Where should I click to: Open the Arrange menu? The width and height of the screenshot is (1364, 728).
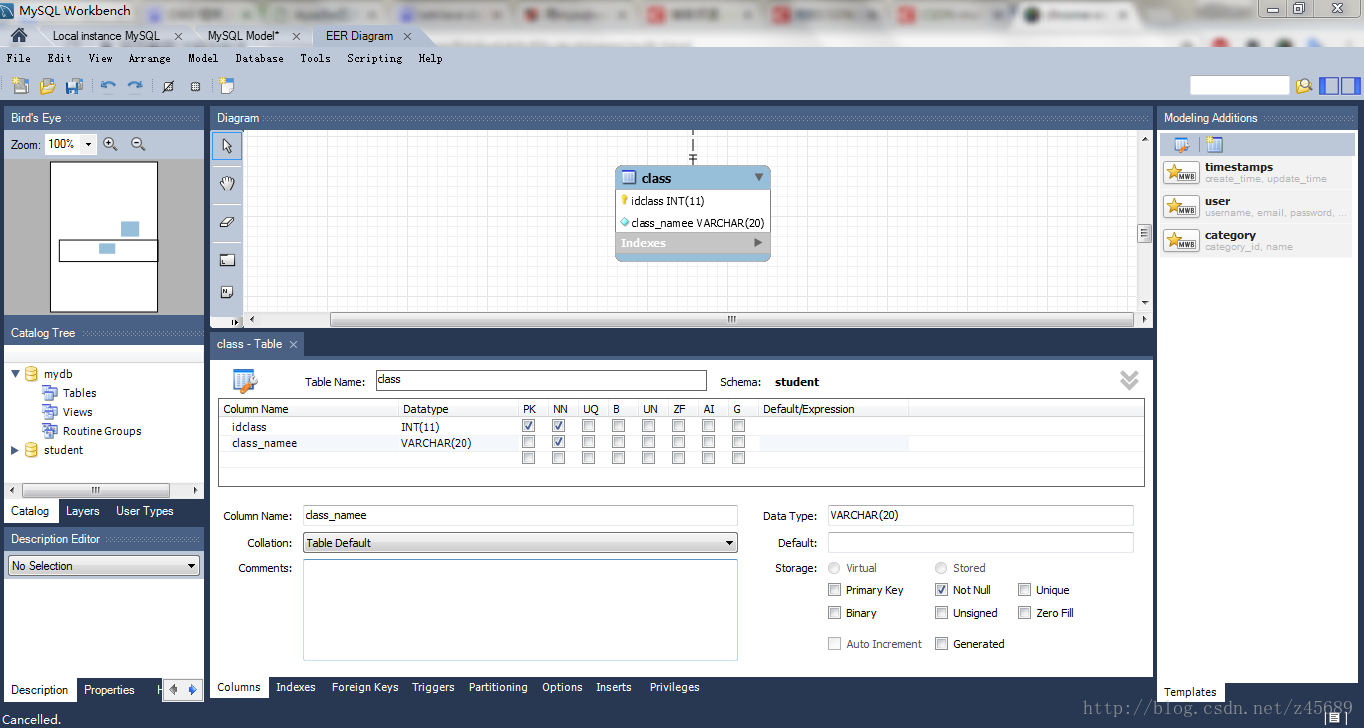click(x=149, y=58)
